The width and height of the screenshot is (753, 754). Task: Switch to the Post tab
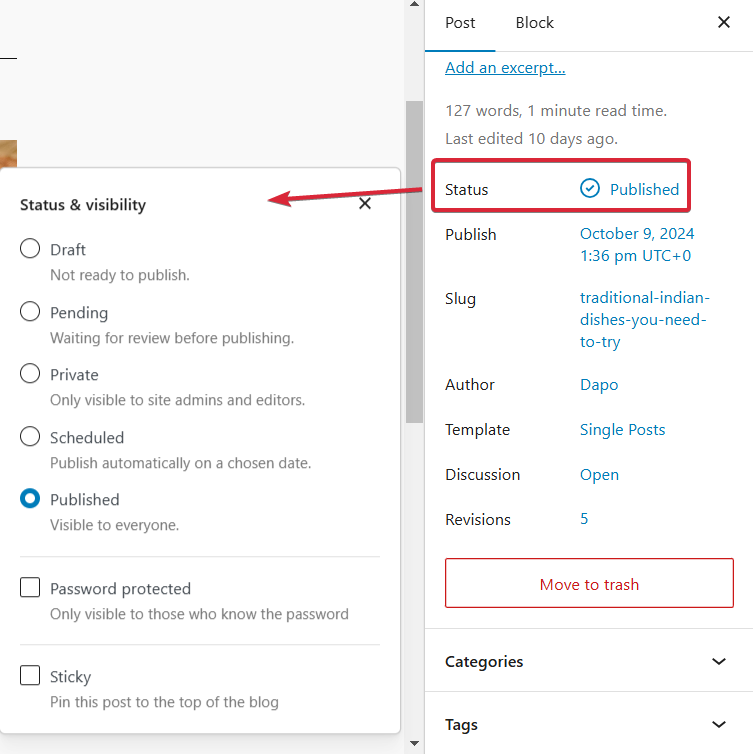[460, 23]
